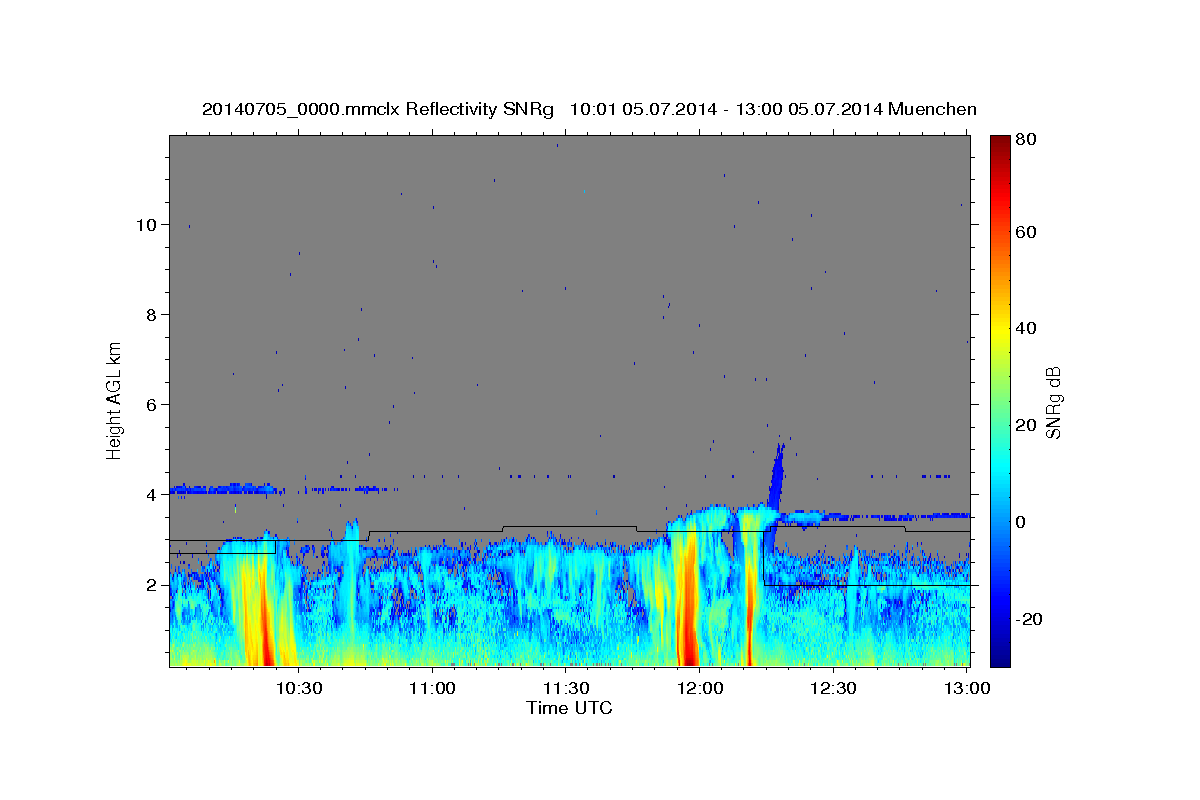Click the 13:00 time tick label

tap(966, 688)
